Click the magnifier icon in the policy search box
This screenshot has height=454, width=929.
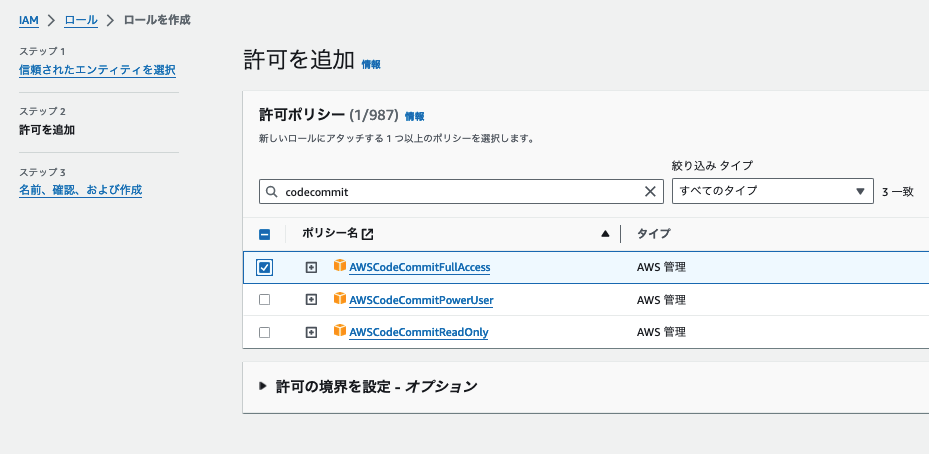[x=271, y=191]
